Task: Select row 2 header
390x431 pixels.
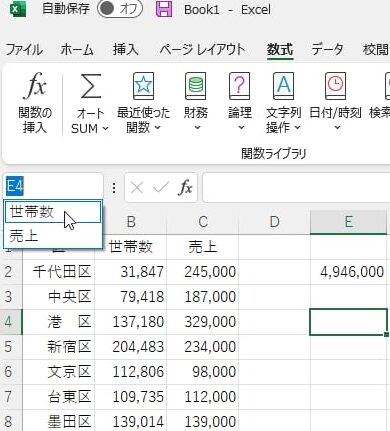Action: 11,272
